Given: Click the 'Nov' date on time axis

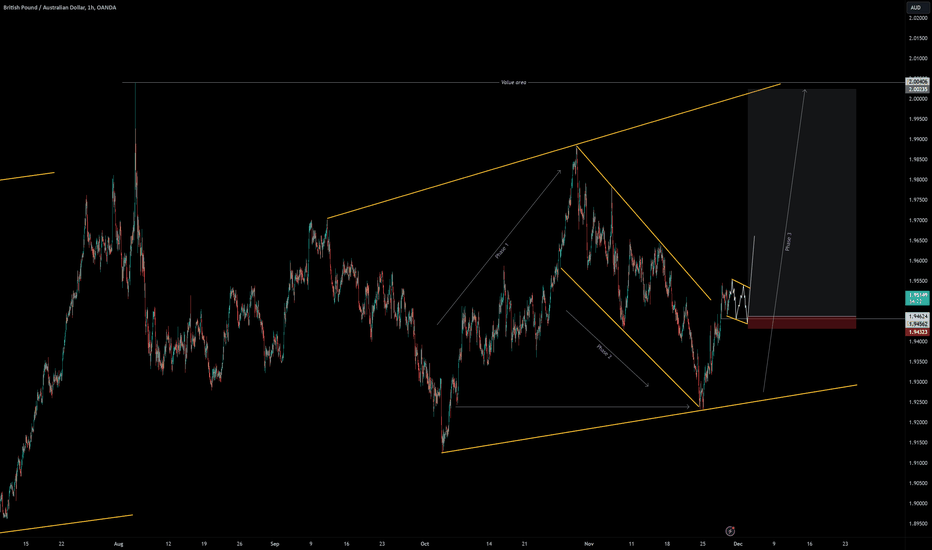Looking at the screenshot, I should [589, 543].
